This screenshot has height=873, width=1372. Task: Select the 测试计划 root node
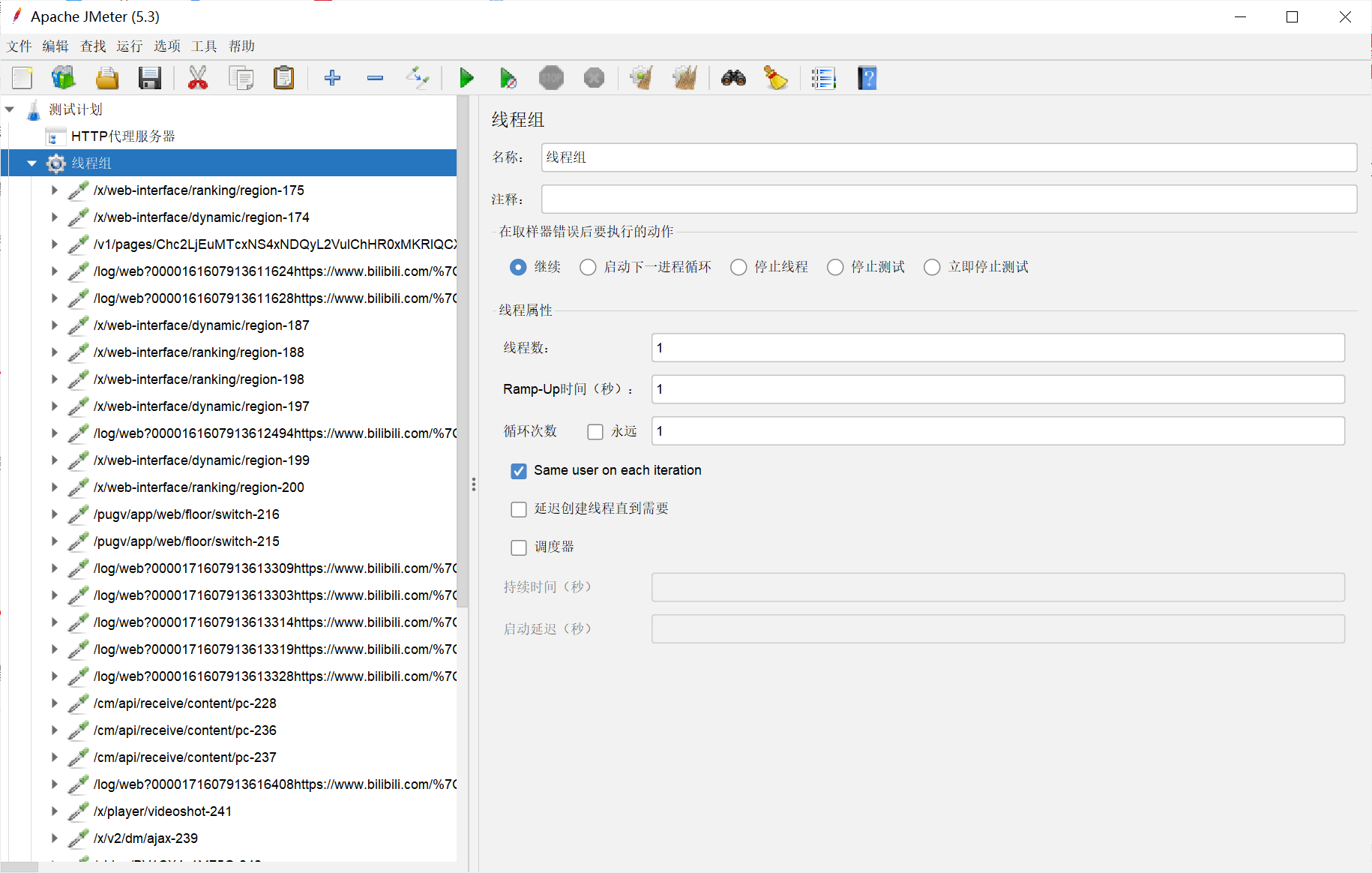(x=75, y=109)
